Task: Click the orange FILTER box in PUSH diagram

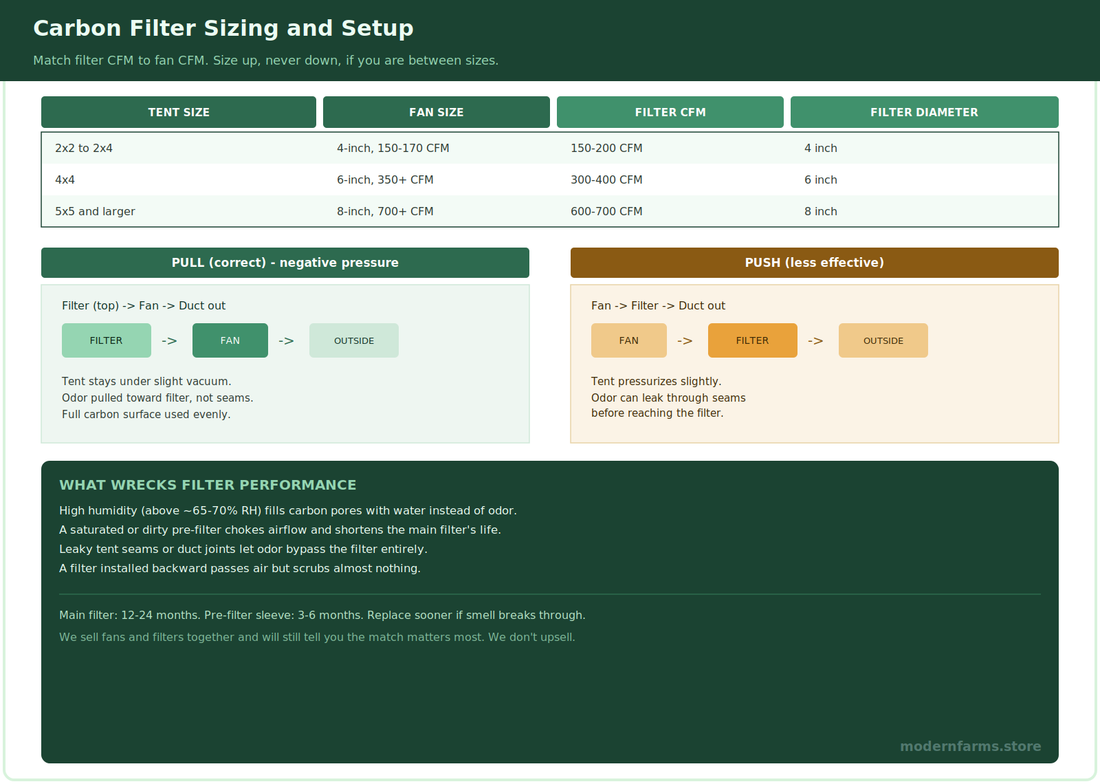Action: 752,340
